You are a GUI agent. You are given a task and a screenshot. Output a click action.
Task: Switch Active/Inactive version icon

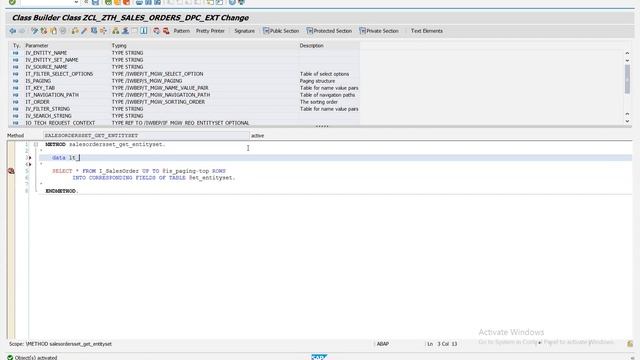(x=44, y=31)
